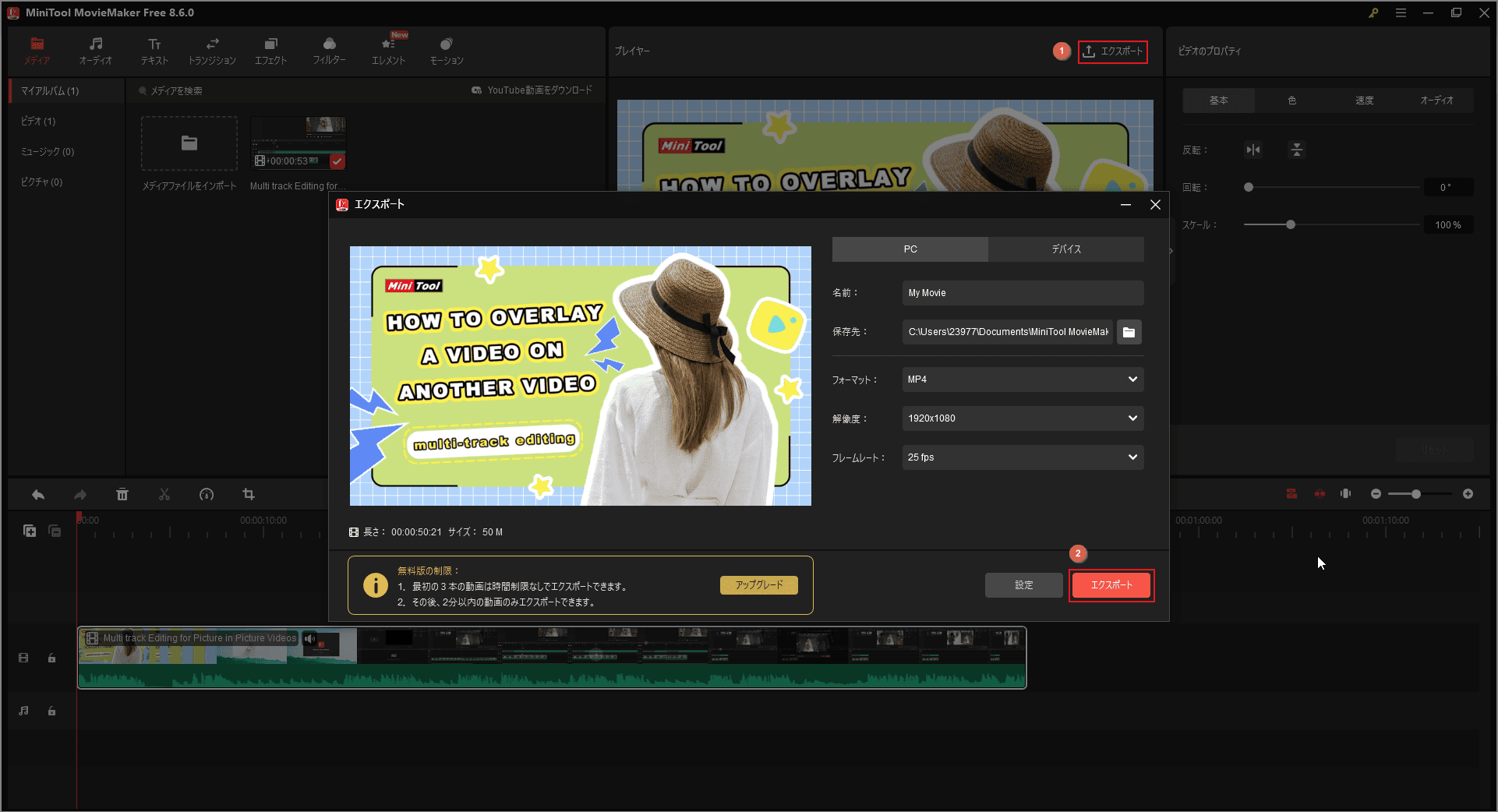The image size is (1498, 812).
Task: Open the フォーマット dropdown showing MP4
Action: [x=1022, y=380]
